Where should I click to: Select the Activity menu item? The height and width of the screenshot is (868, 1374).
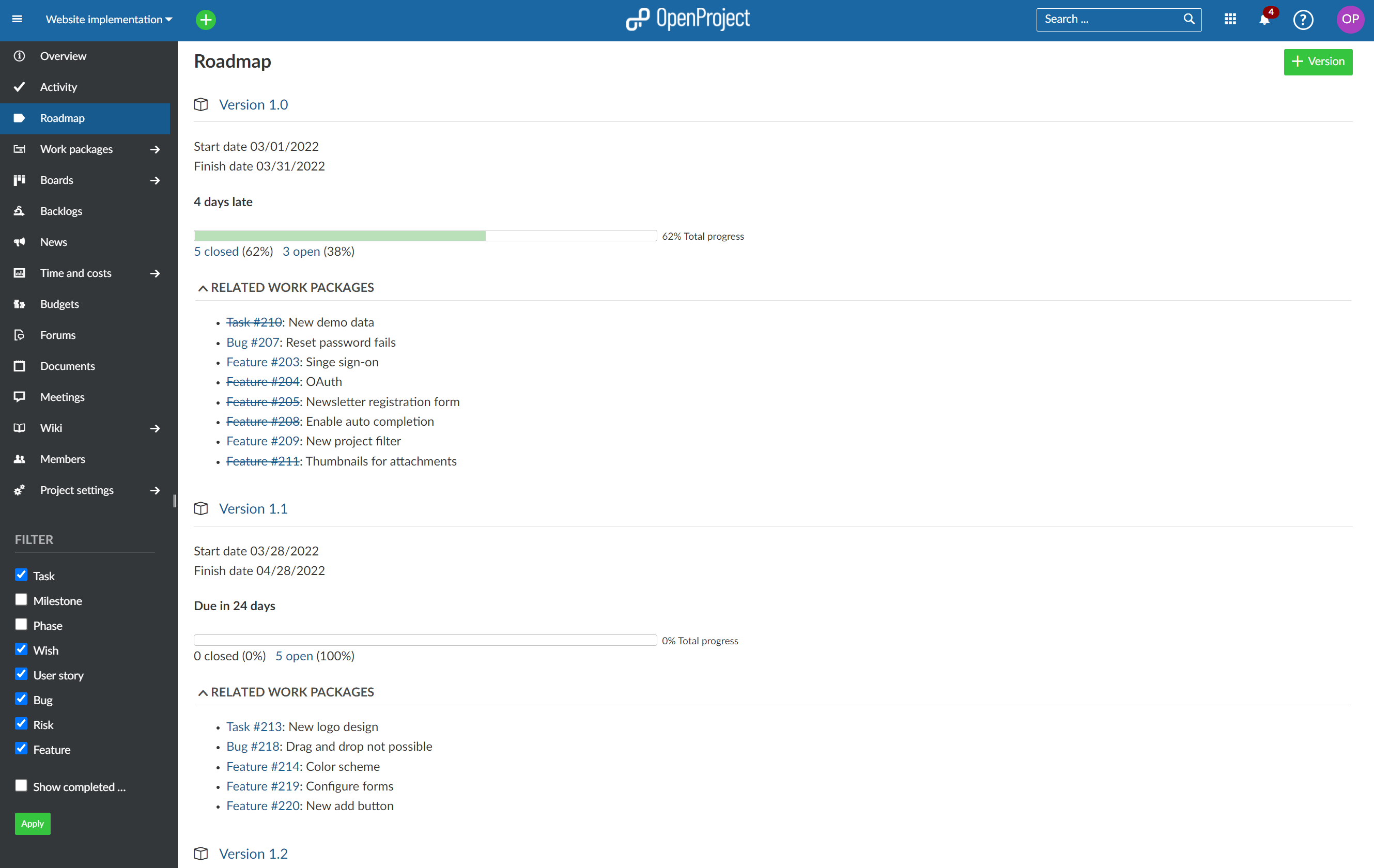[x=58, y=87]
